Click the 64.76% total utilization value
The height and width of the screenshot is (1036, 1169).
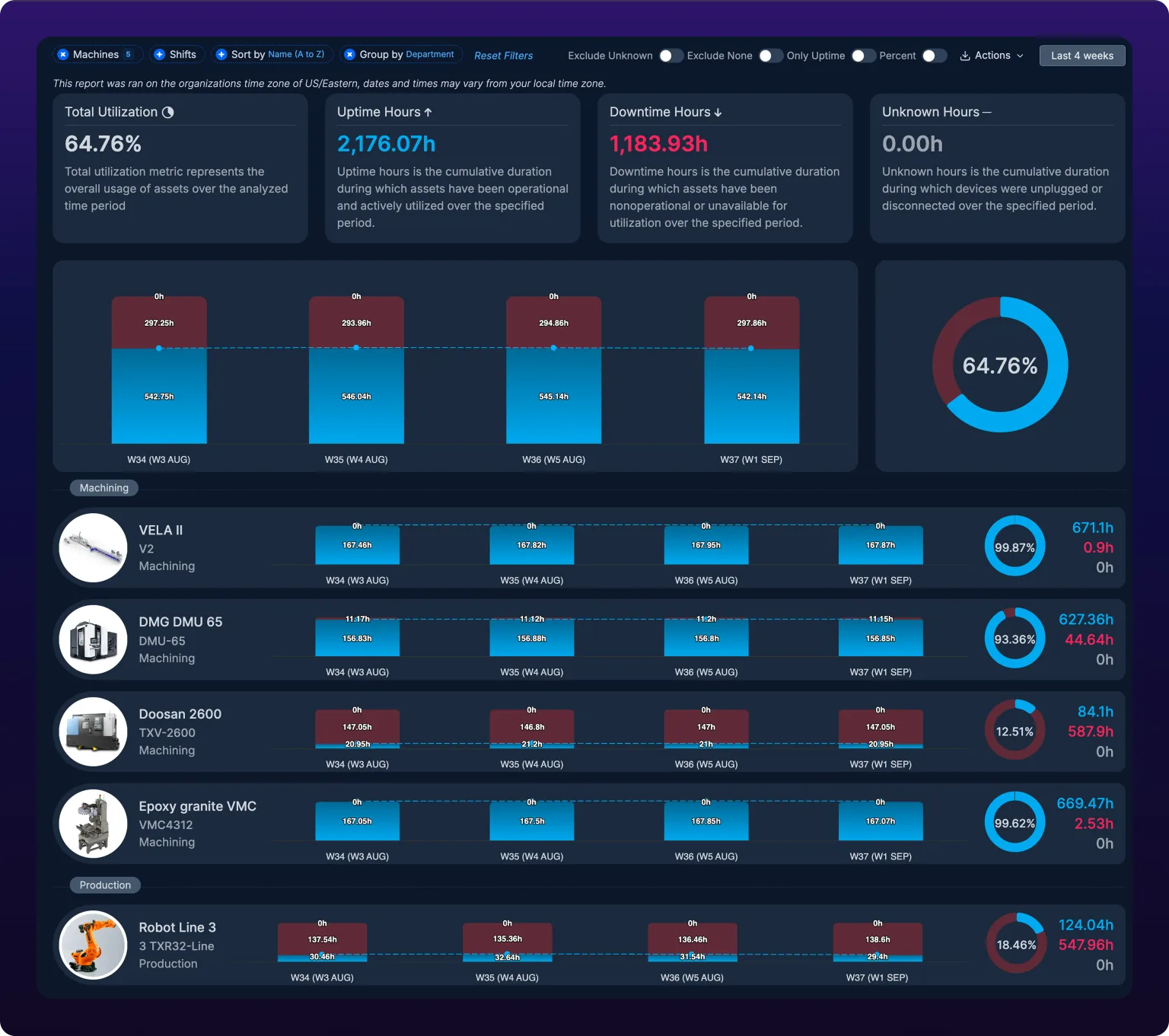(x=103, y=144)
